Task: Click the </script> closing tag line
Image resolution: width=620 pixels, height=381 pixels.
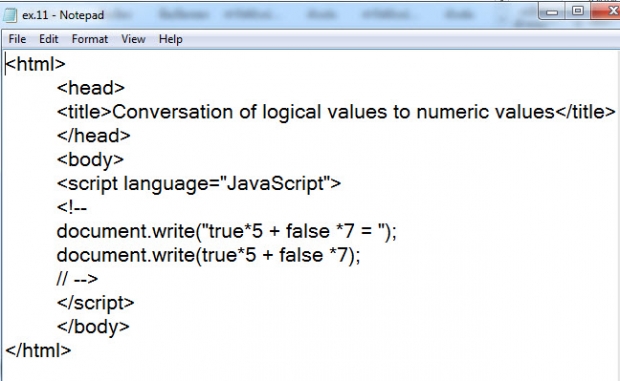Action: pyautogui.click(x=96, y=303)
